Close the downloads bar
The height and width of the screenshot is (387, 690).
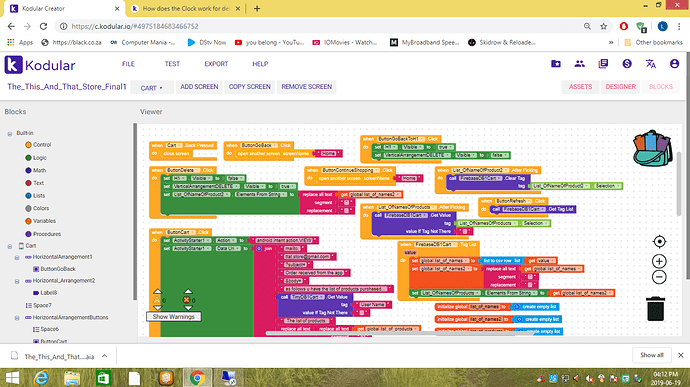pyautogui.click(x=680, y=355)
